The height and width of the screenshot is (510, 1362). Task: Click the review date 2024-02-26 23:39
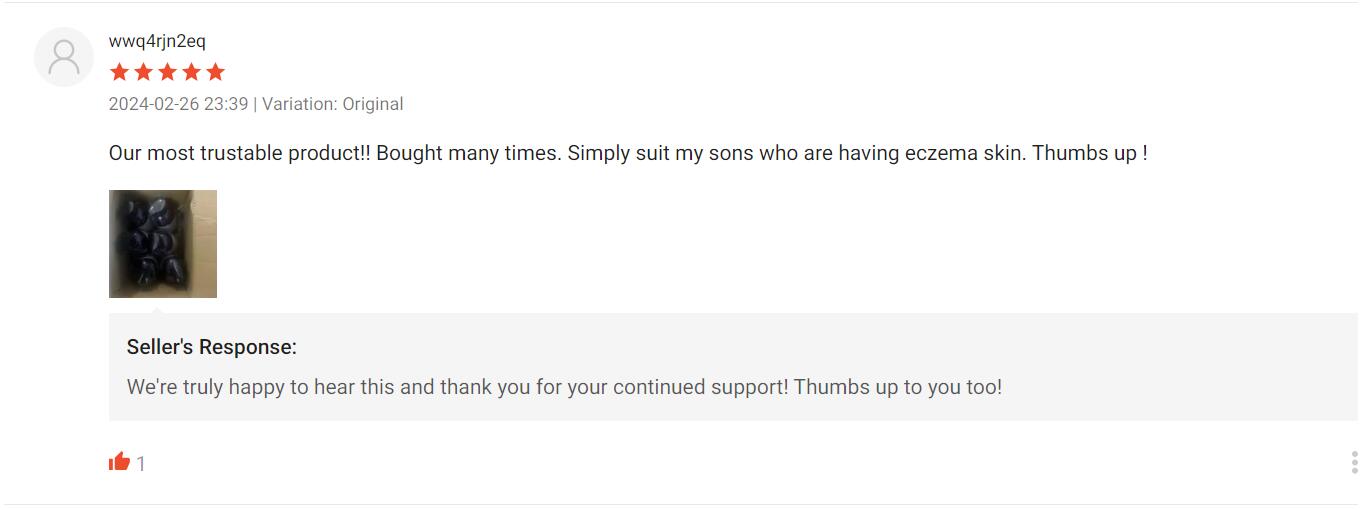tap(178, 104)
